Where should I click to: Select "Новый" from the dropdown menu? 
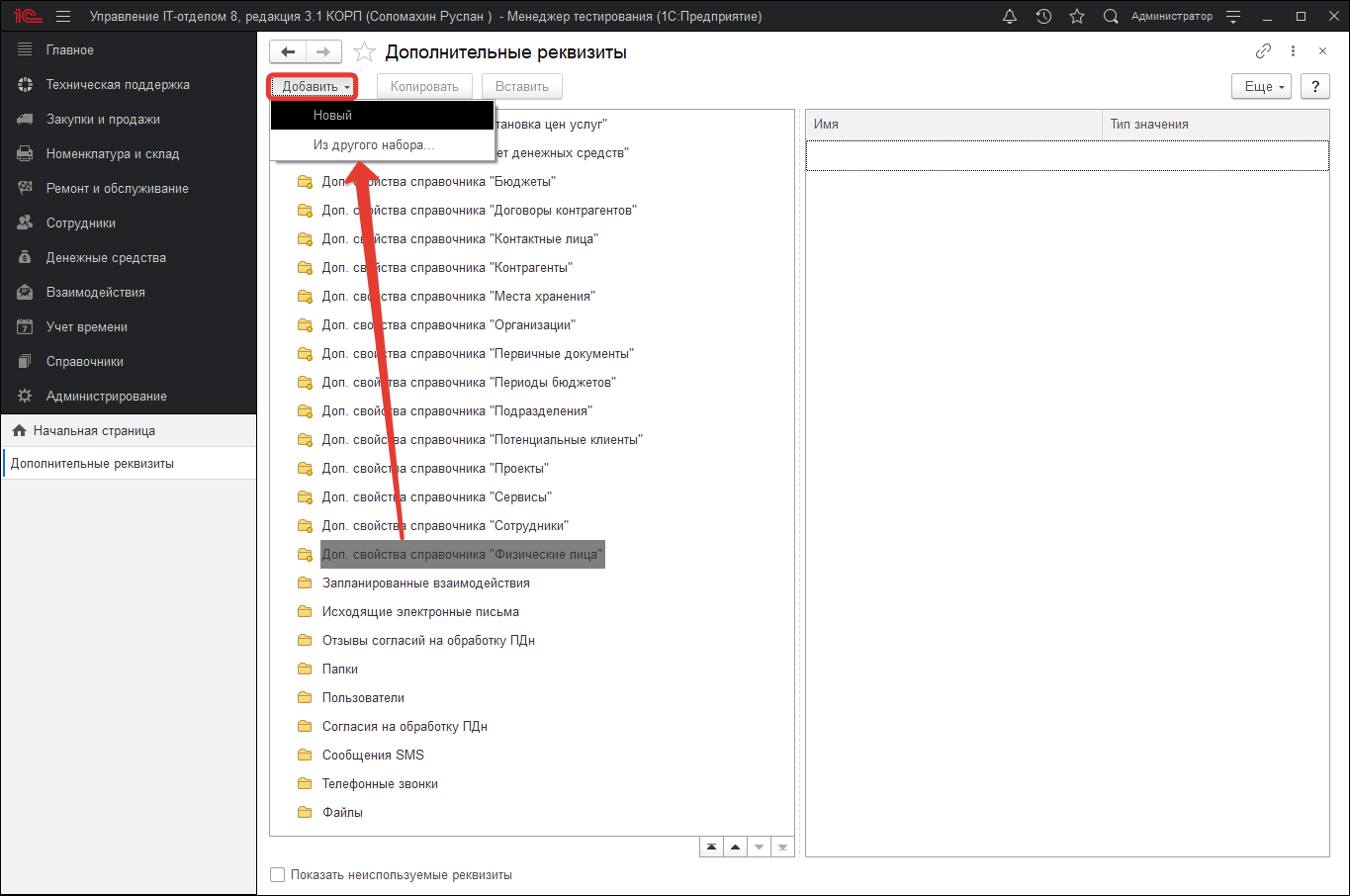pyautogui.click(x=332, y=116)
